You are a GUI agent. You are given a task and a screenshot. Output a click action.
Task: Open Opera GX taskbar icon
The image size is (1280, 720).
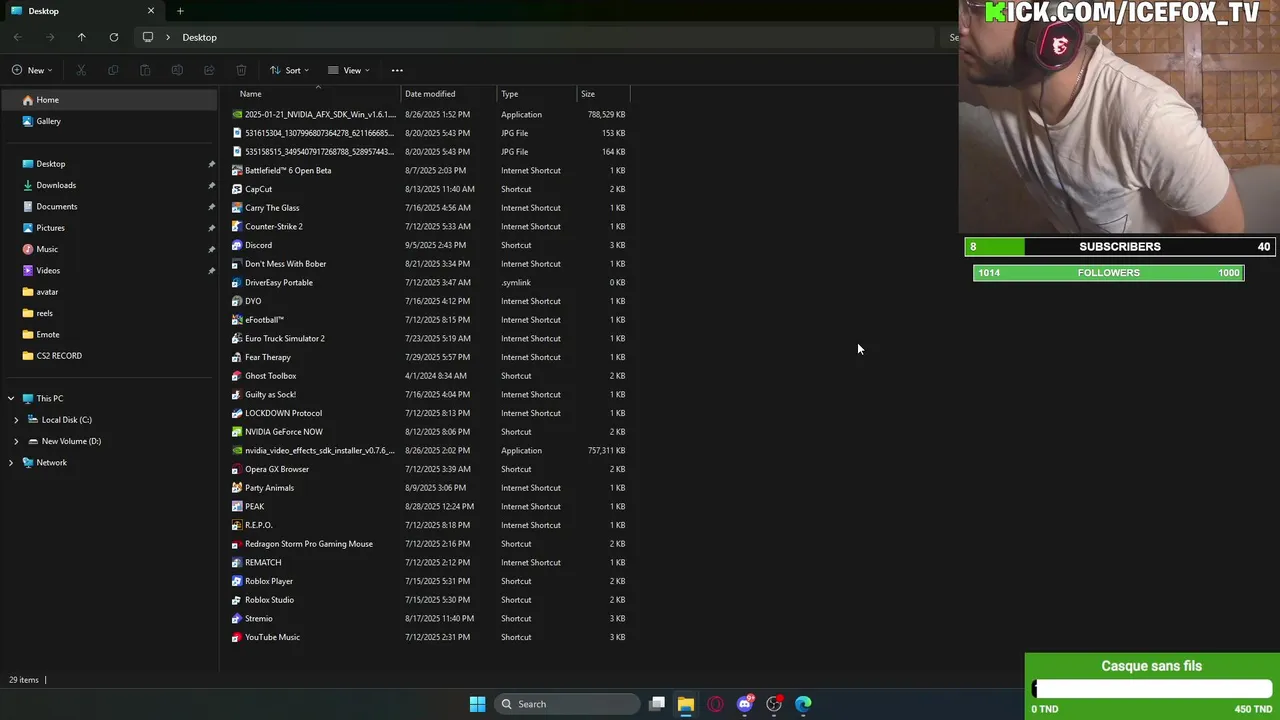tap(715, 704)
